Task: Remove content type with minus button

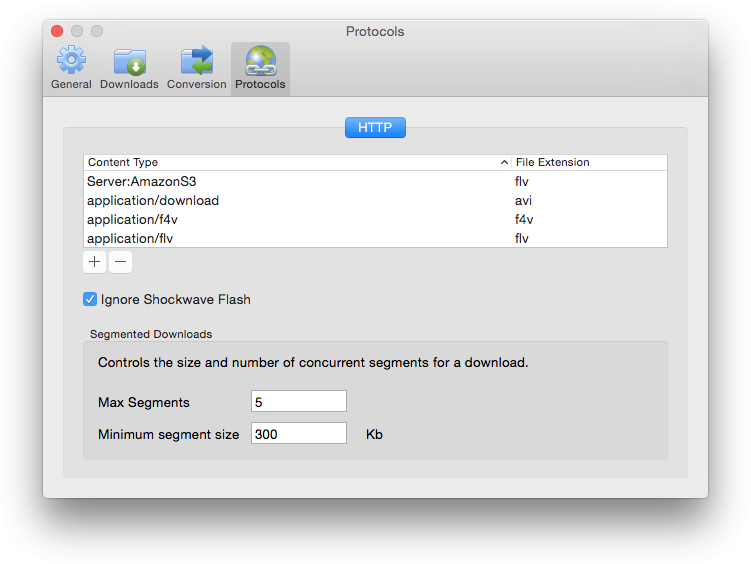Action: click(120, 262)
